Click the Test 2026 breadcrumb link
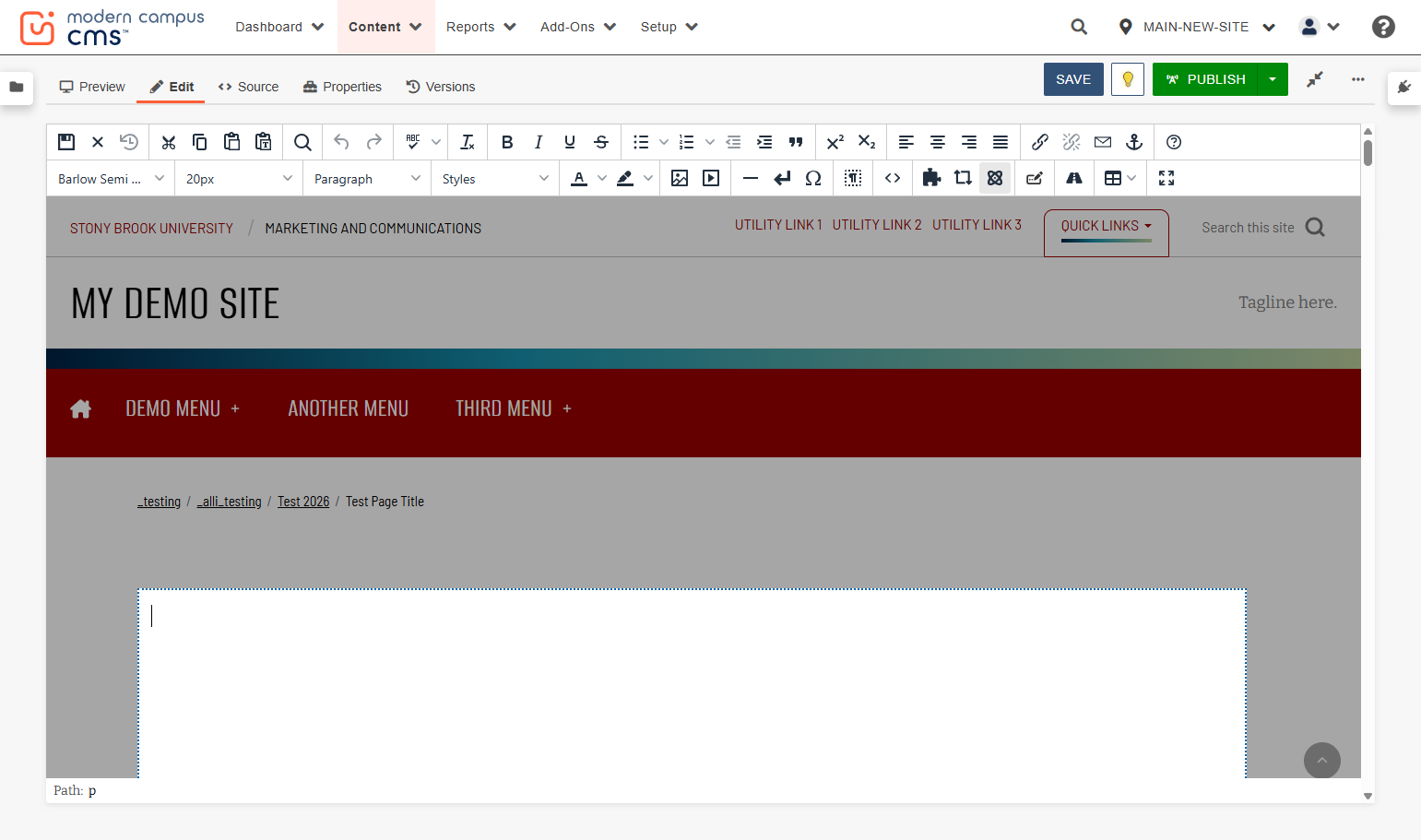Viewport: 1421px width, 840px height. click(x=303, y=502)
